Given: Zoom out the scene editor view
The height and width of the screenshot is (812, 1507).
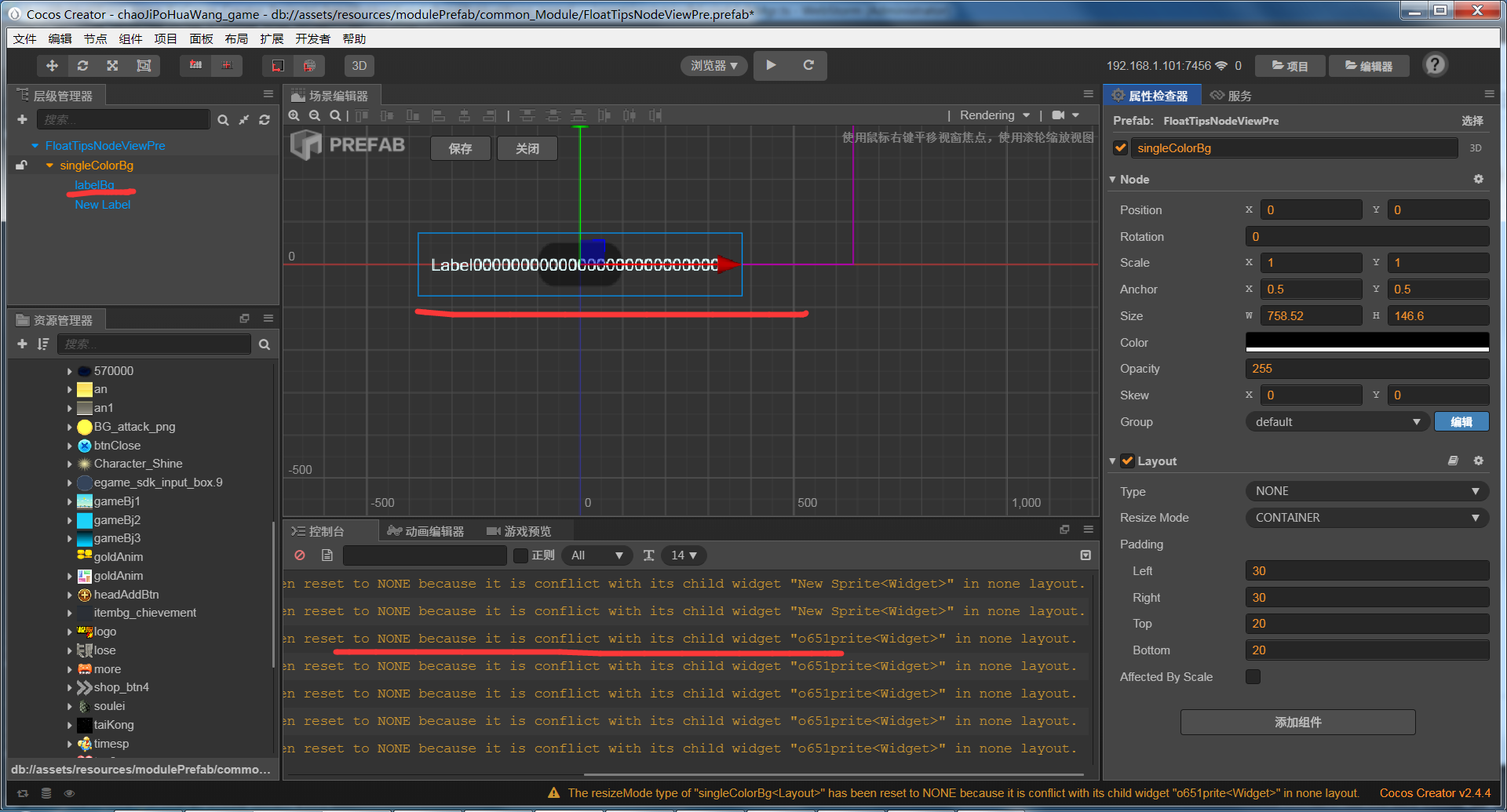Looking at the screenshot, I should click(x=315, y=115).
